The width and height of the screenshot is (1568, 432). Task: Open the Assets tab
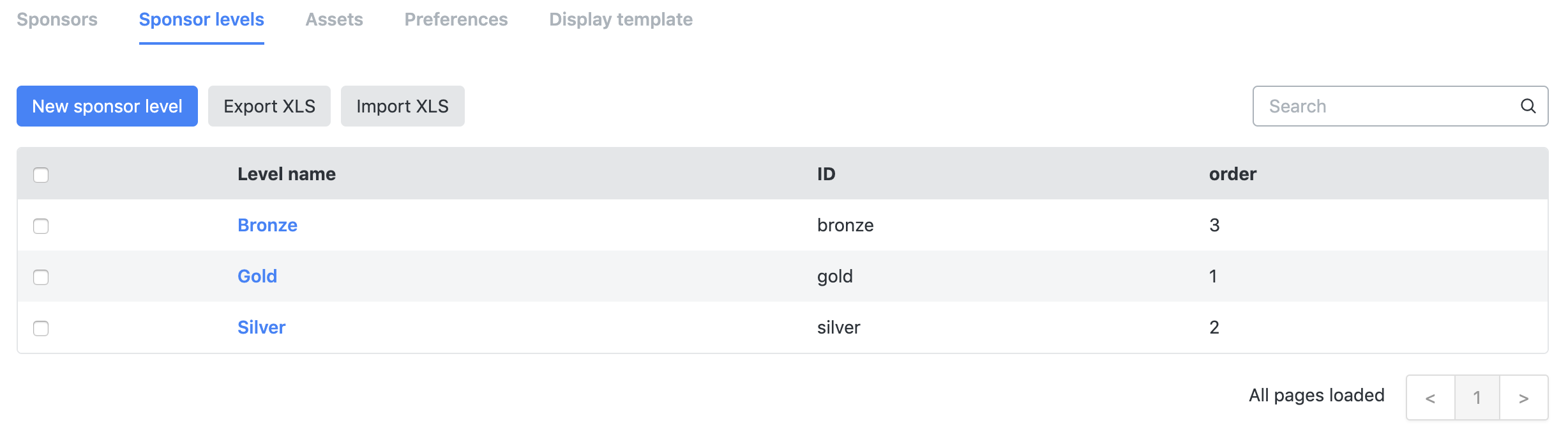[335, 20]
